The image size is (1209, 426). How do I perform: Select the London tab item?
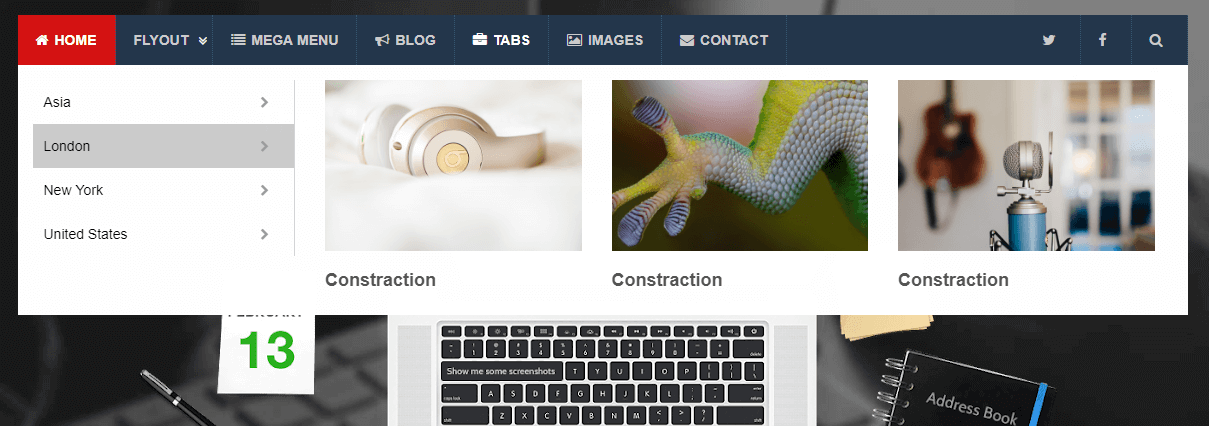pos(164,146)
